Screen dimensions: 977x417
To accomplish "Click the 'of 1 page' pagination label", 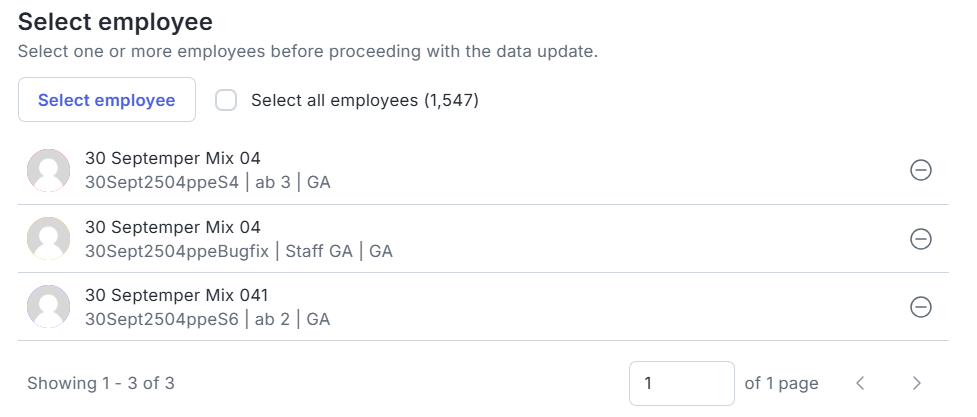I will (x=781, y=383).
